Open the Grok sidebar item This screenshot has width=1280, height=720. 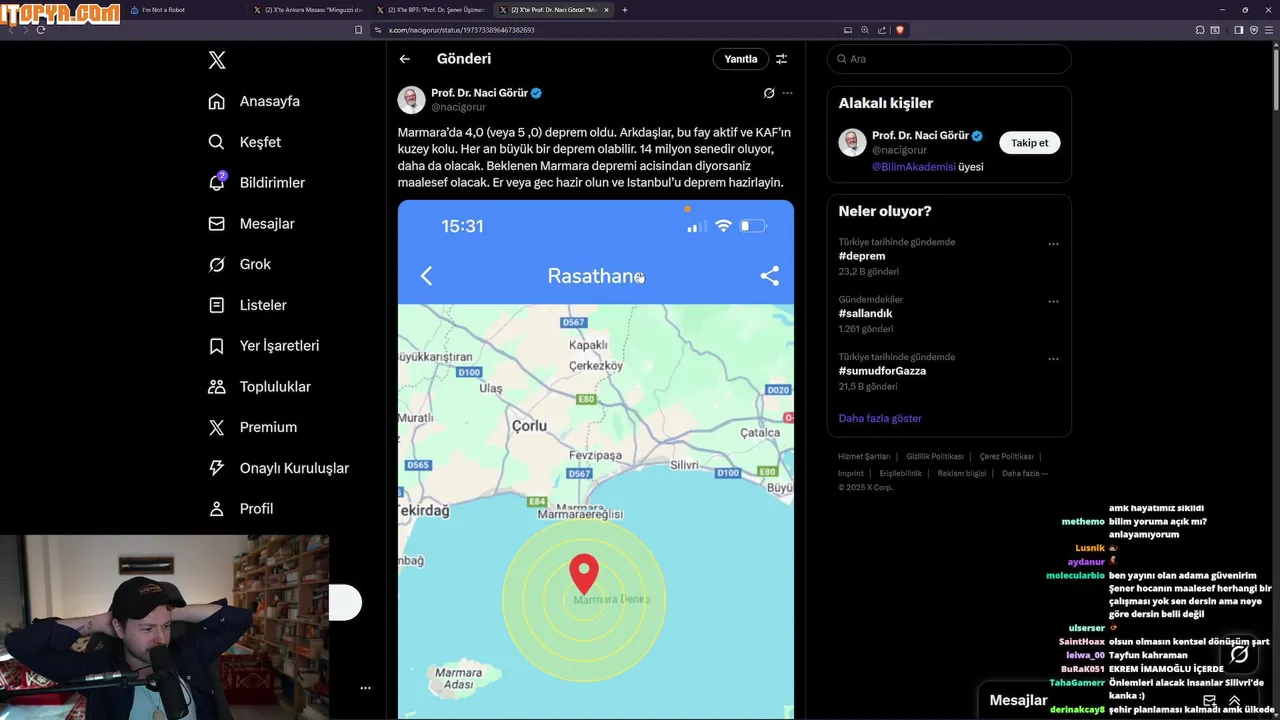coord(240,264)
